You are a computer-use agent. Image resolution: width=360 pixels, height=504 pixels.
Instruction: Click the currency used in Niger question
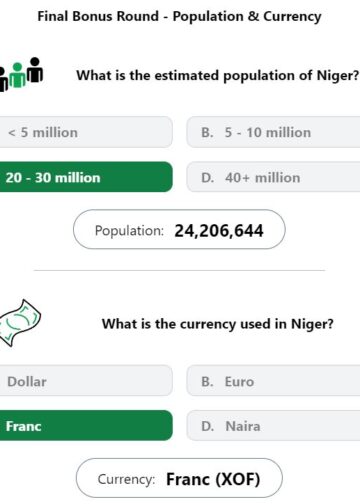pyautogui.click(x=218, y=324)
